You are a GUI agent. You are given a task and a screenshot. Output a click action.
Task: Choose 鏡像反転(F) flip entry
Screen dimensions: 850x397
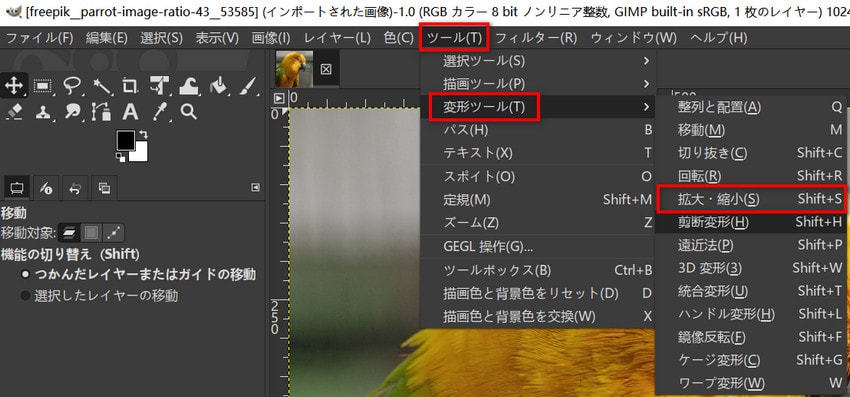tap(751, 337)
